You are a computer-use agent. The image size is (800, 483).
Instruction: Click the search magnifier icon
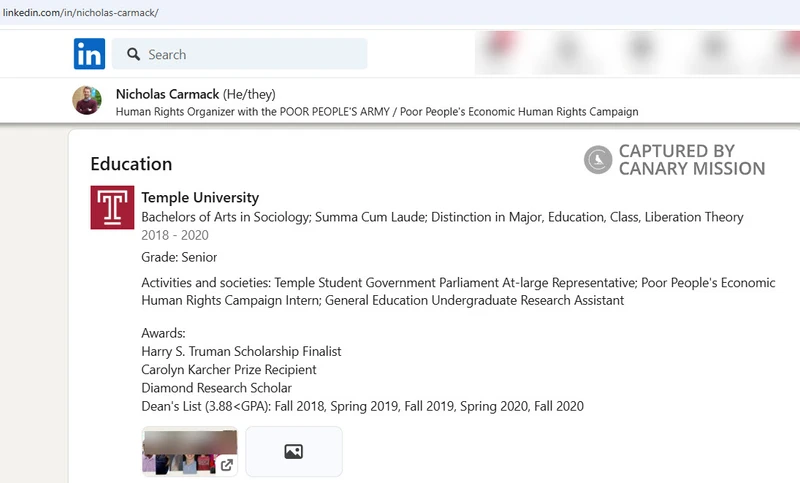[134, 54]
